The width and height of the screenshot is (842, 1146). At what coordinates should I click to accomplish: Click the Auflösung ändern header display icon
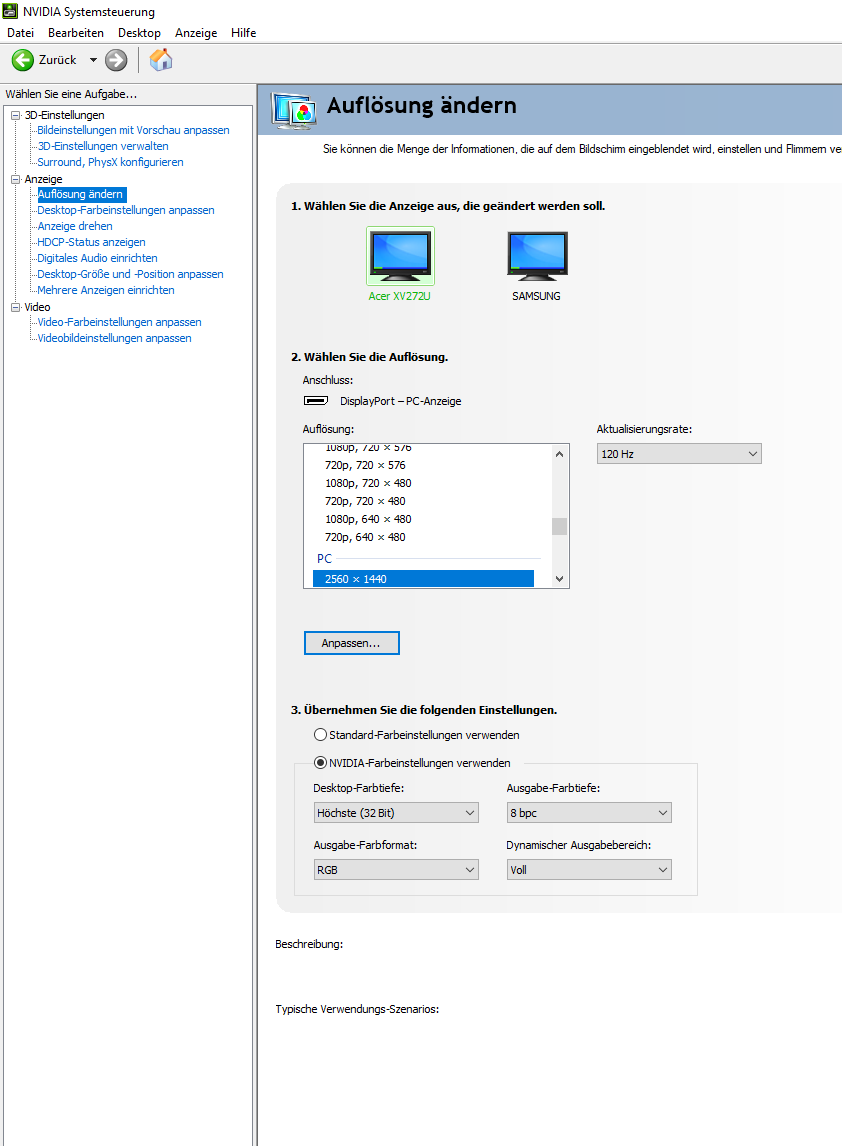coord(293,110)
